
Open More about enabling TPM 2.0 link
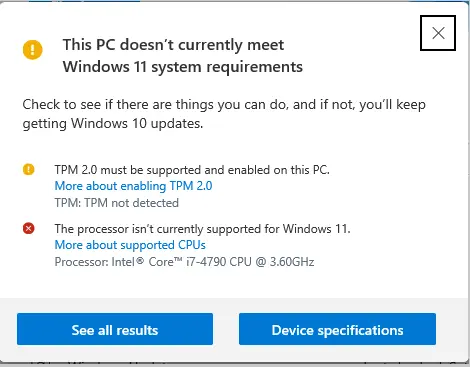133,186
